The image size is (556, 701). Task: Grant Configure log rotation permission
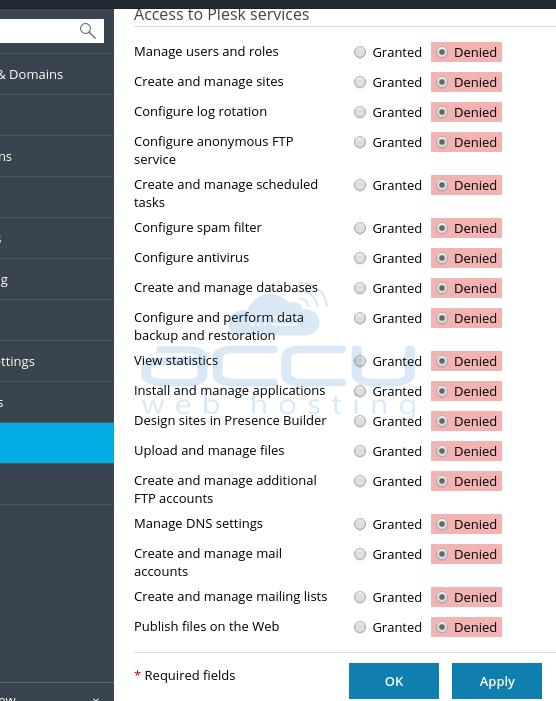360,112
